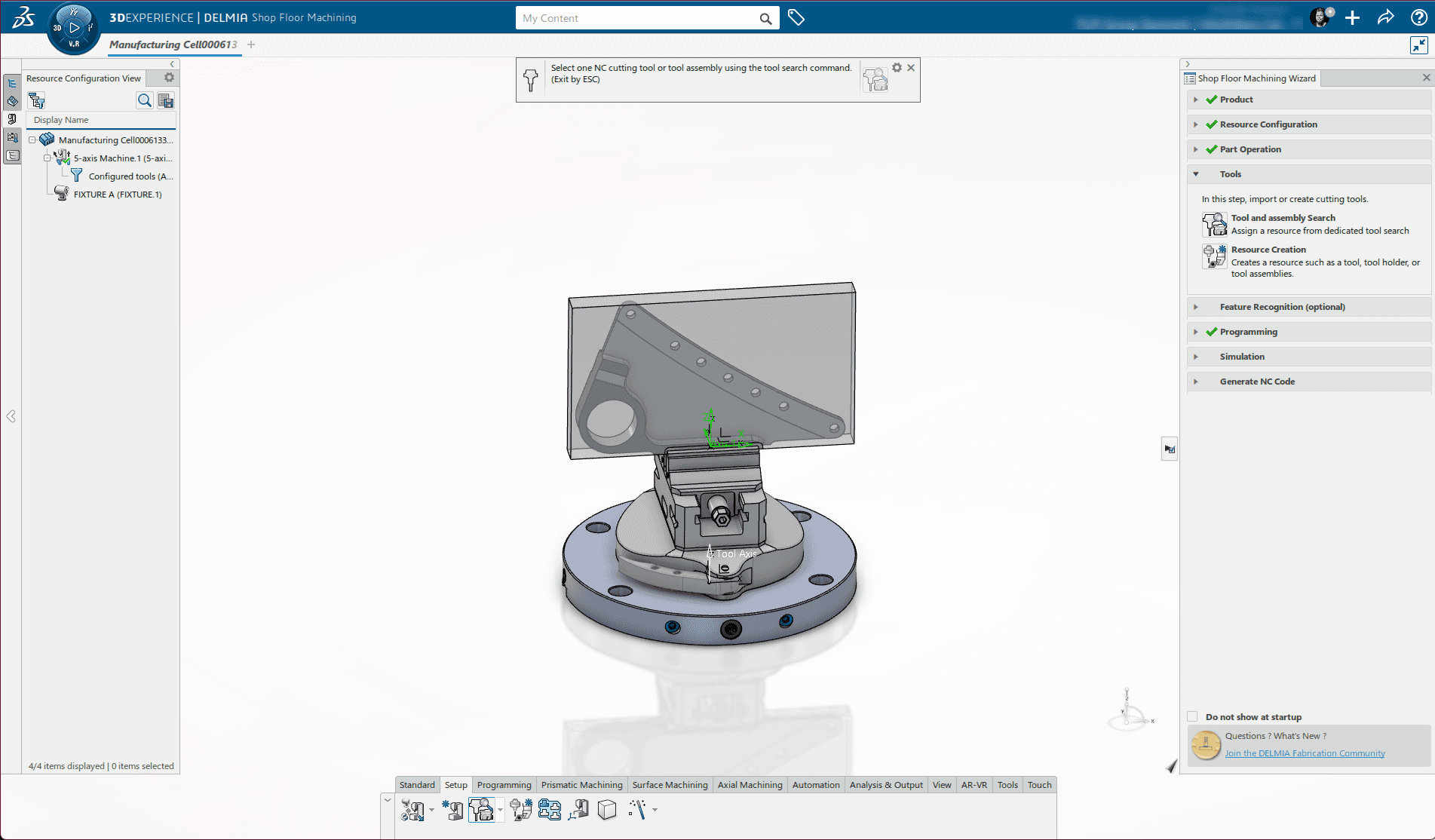
Task: Click Resource Creation label in wizard
Action: pyautogui.click(x=1268, y=250)
